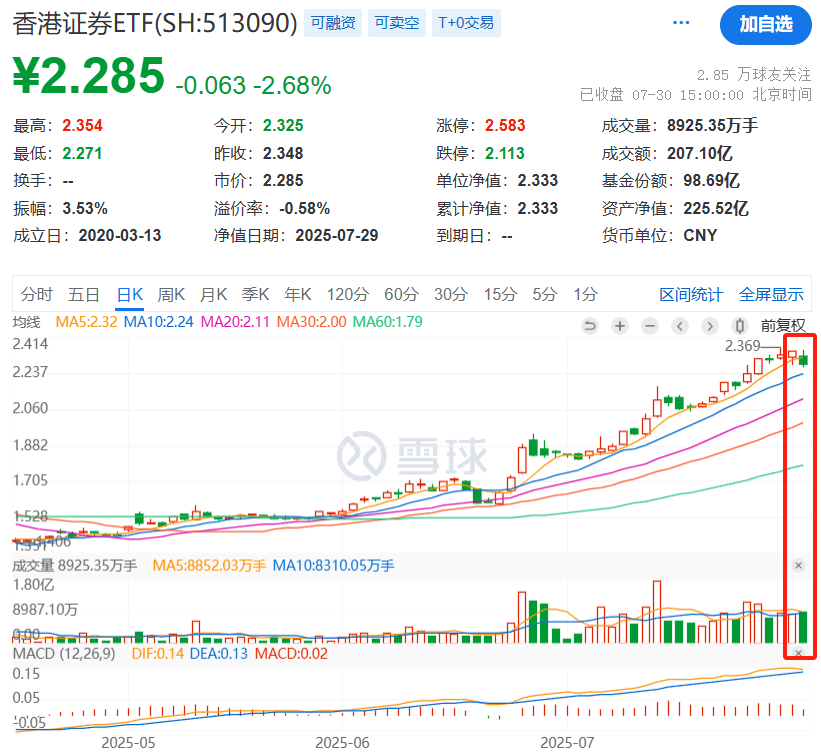Viewport: 821px width, 756px height.
Task: Open the 区间统计 link
Action: pos(691,295)
